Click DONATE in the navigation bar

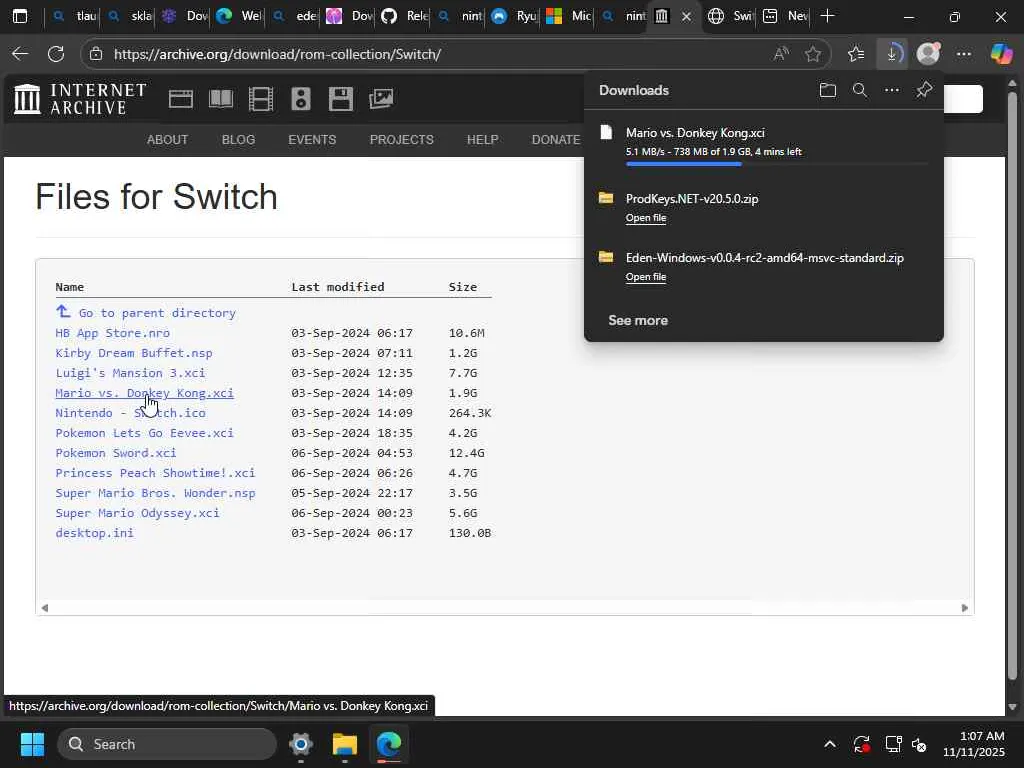556,140
